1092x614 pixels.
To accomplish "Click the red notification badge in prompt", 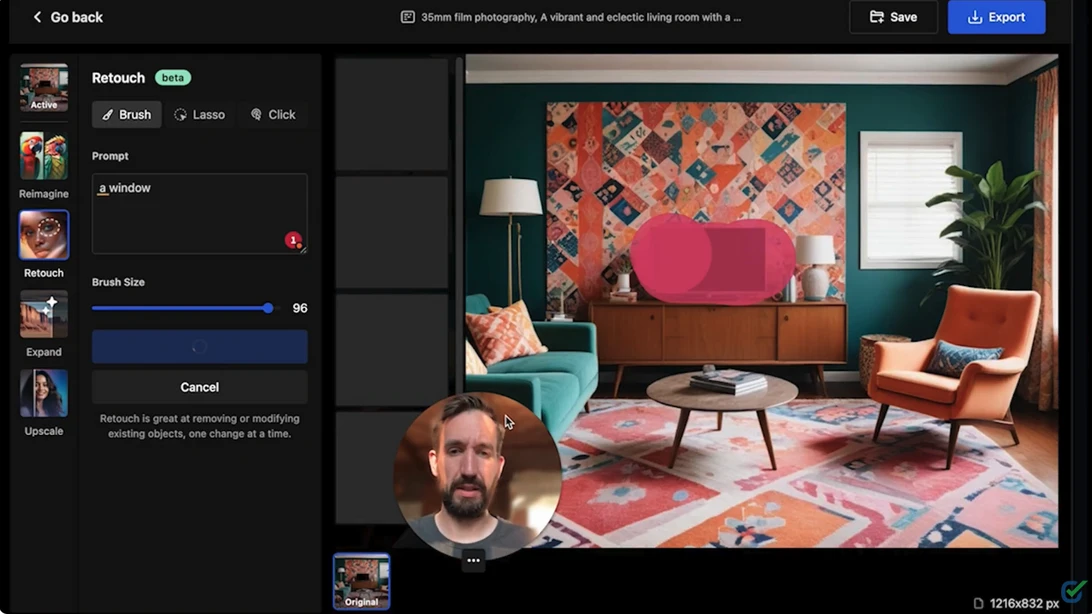I will point(293,240).
